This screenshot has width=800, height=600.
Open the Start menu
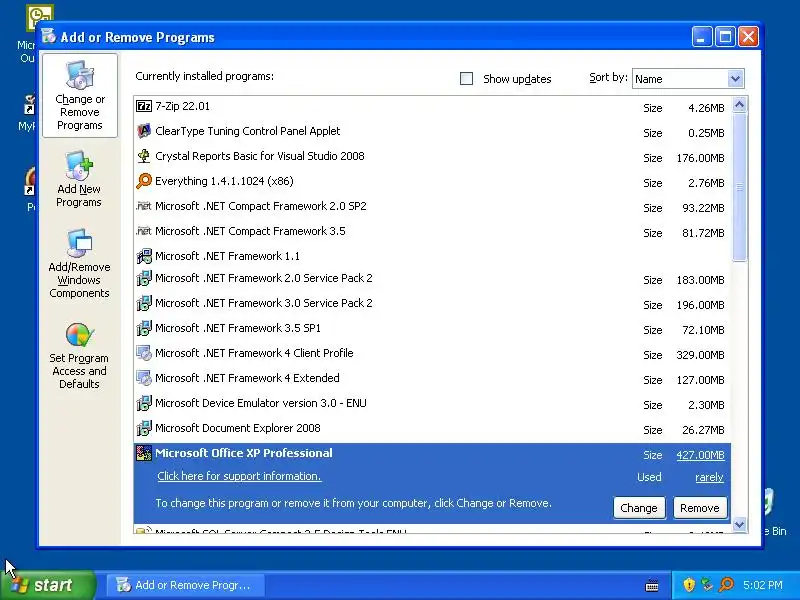48,585
